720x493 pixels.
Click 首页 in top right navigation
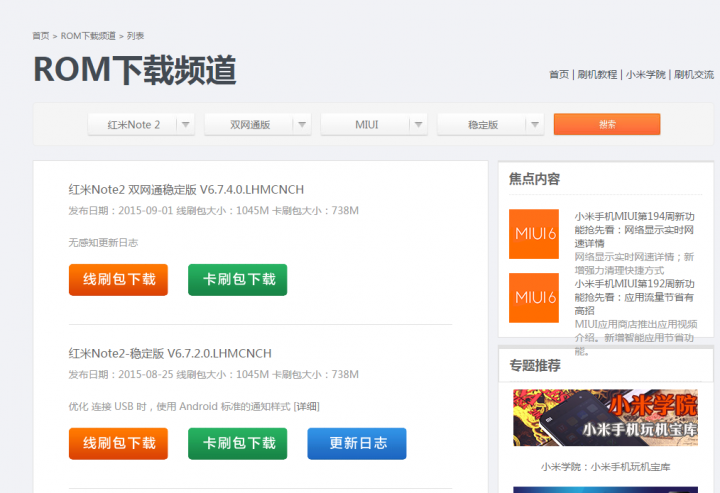pyautogui.click(x=559, y=74)
